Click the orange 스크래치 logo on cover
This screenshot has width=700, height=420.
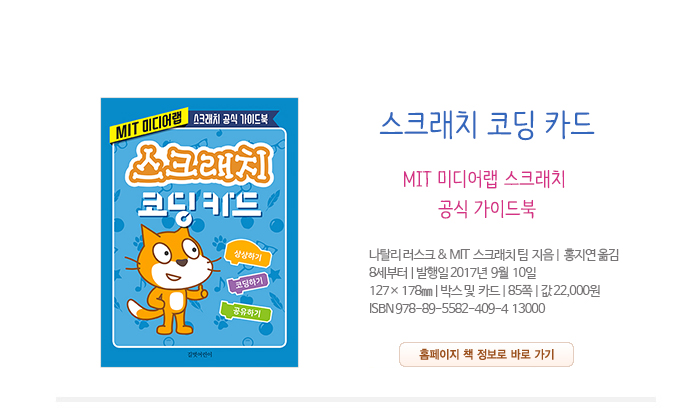click(200, 164)
